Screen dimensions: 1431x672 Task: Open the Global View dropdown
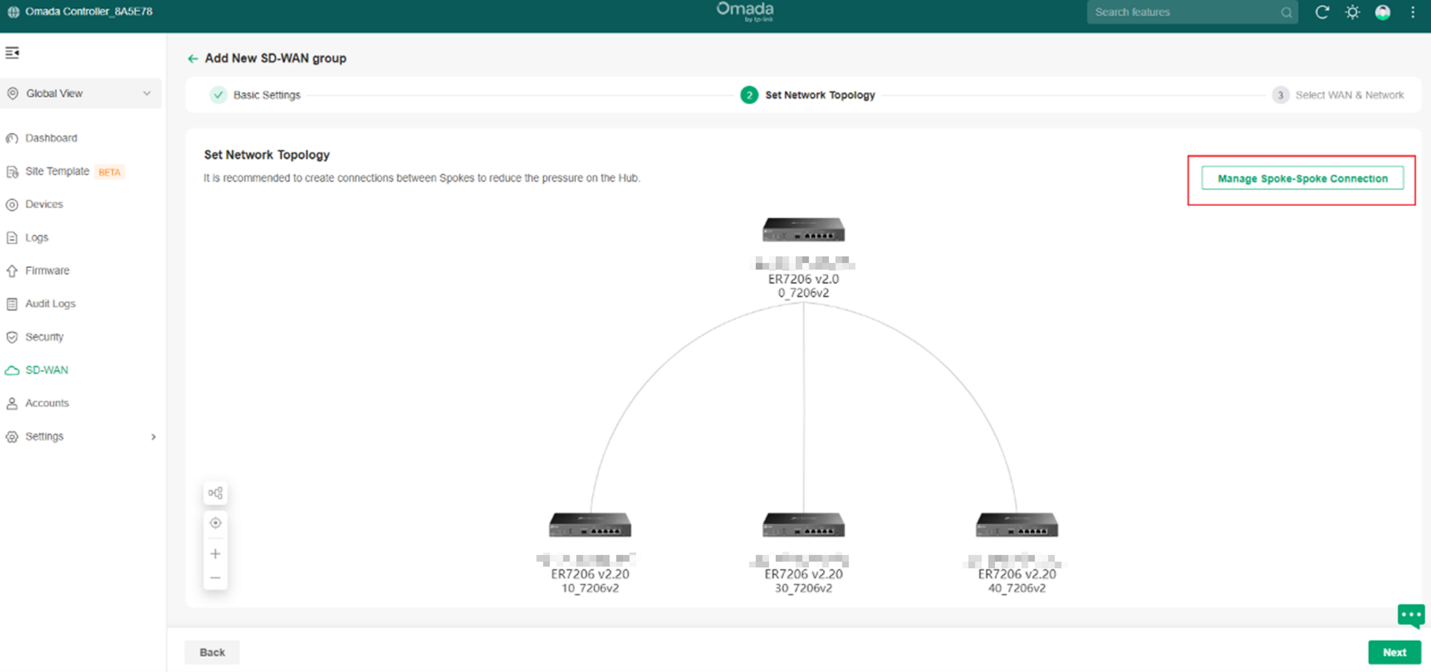click(x=81, y=93)
